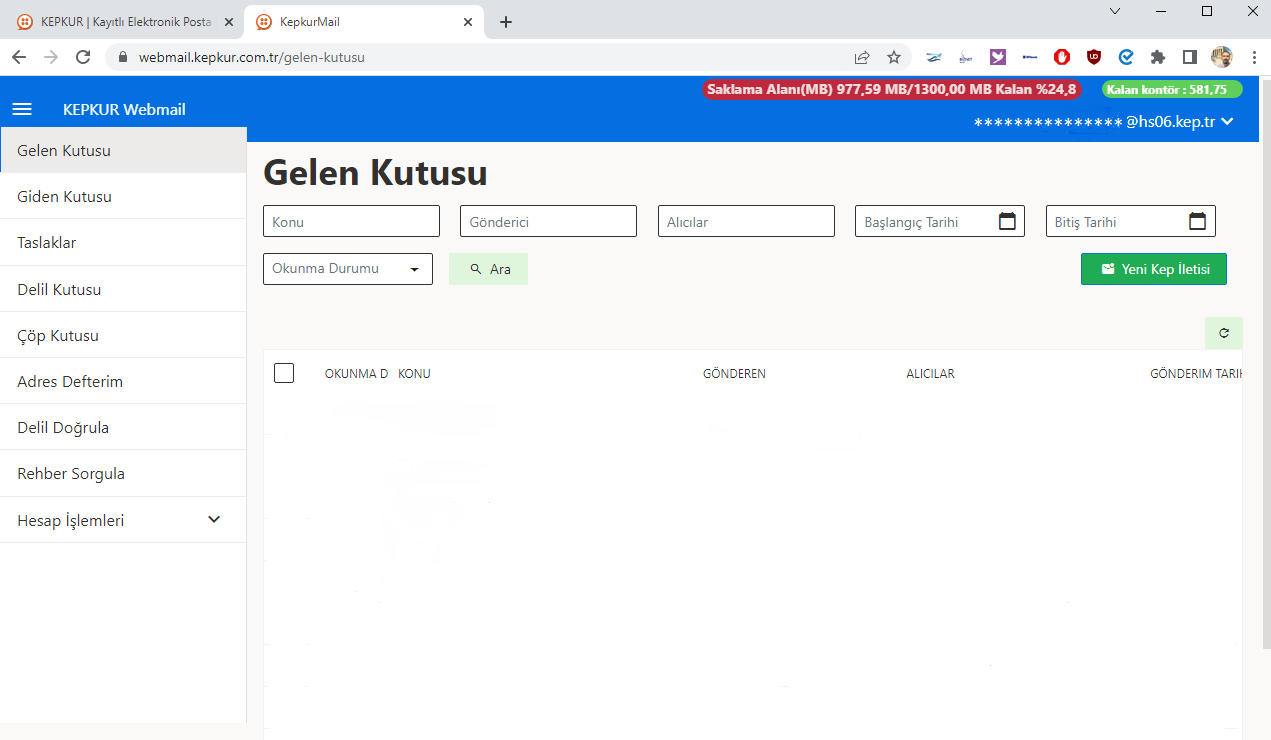Click the Ara search button

[488, 269]
